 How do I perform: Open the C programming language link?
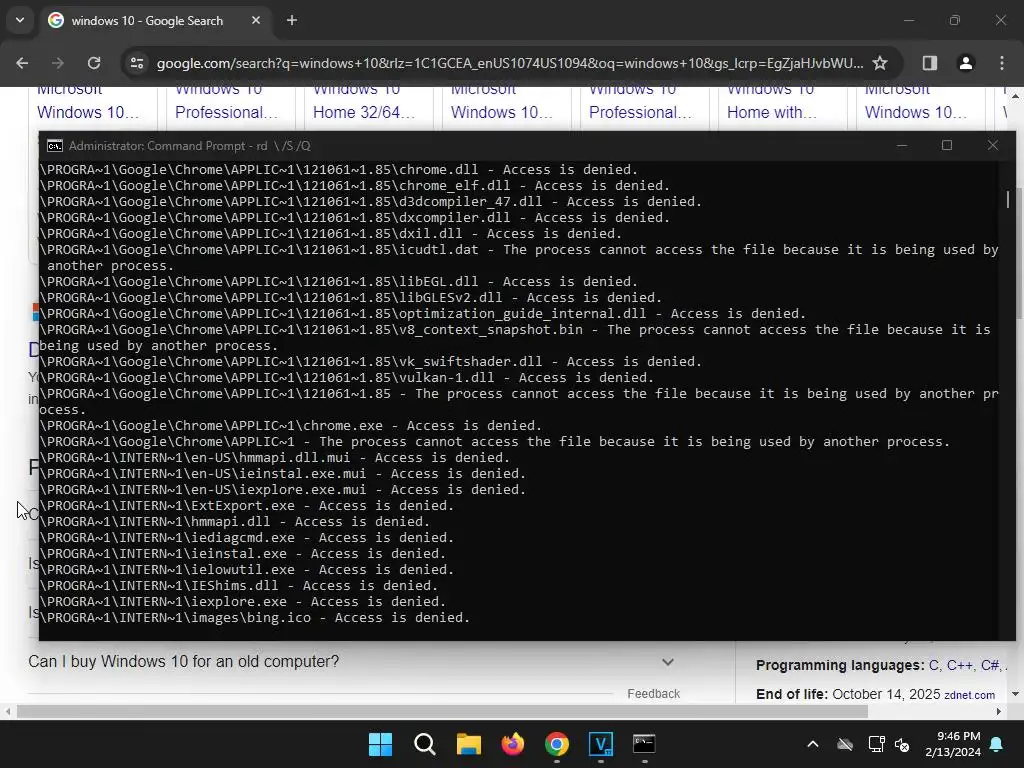point(934,665)
